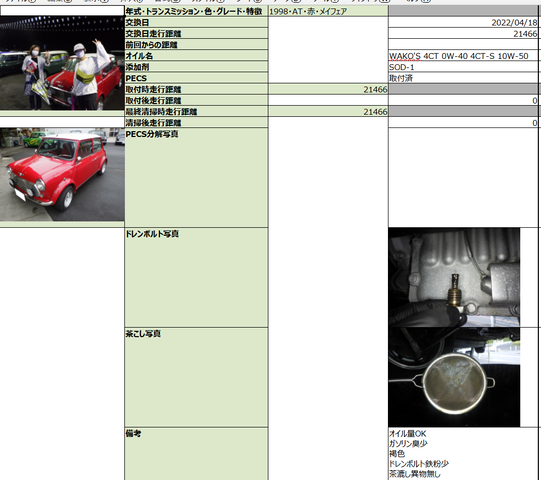This screenshot has width=541, height=480.
Task: Click the 0 value in 清掃後走行距離 row
Action: 463,122
